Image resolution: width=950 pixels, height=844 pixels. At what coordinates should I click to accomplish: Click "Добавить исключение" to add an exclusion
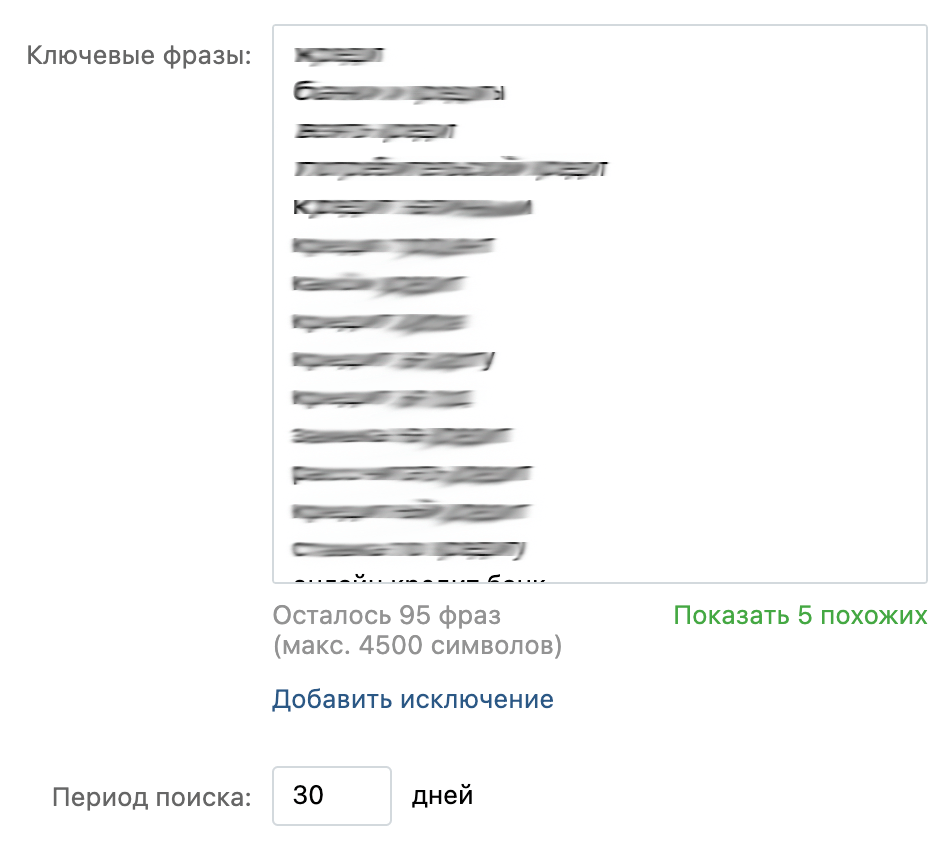pos(411,700)
